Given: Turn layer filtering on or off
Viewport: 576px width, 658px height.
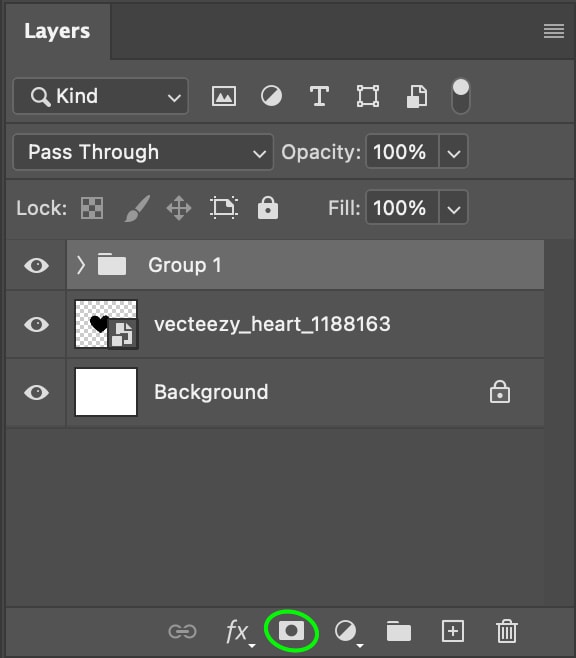Looking at the screenshot, I should coord(461,96).
